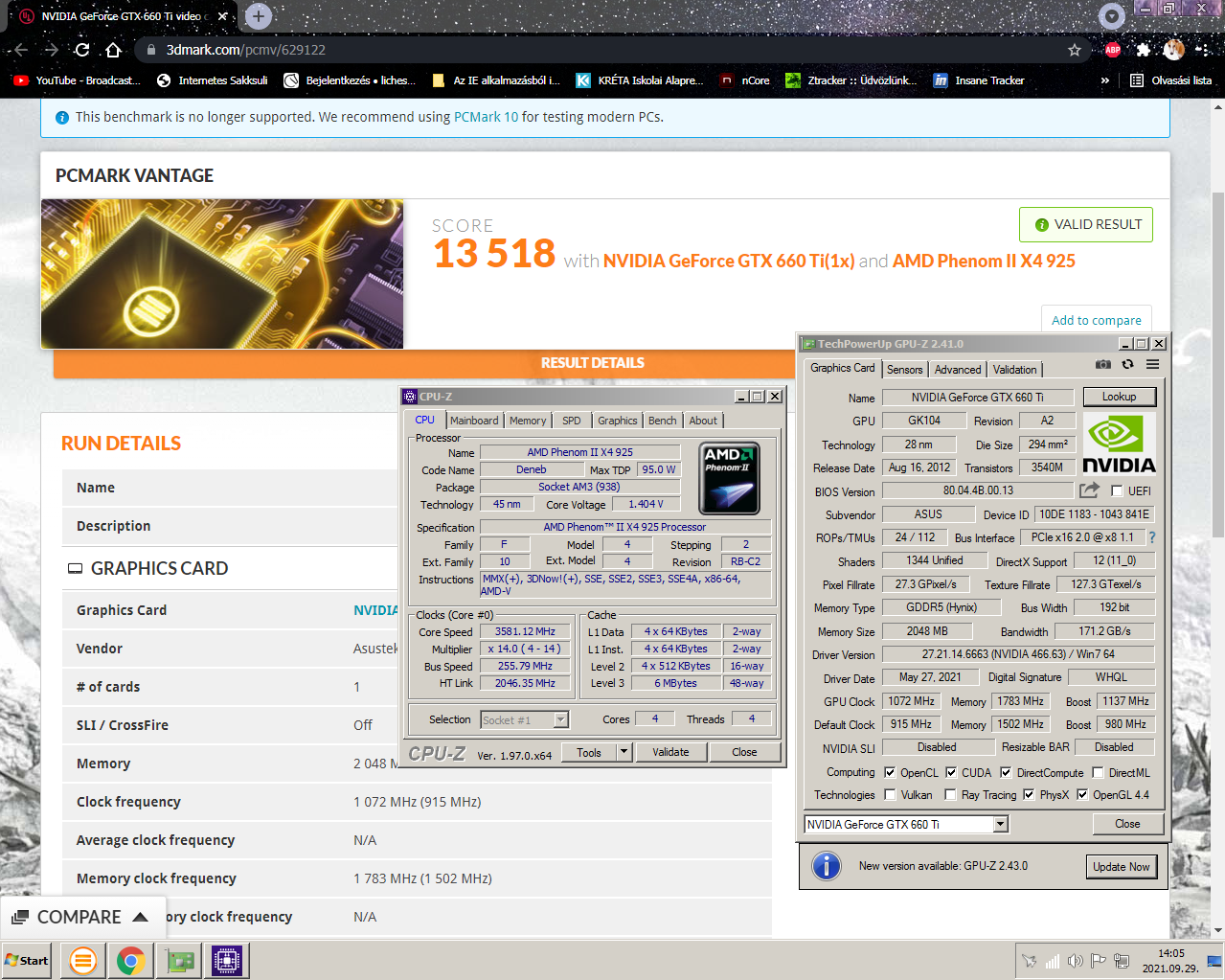
Task: Click the PCMark Vantage chip thumbnail
Action: (222, 274)
